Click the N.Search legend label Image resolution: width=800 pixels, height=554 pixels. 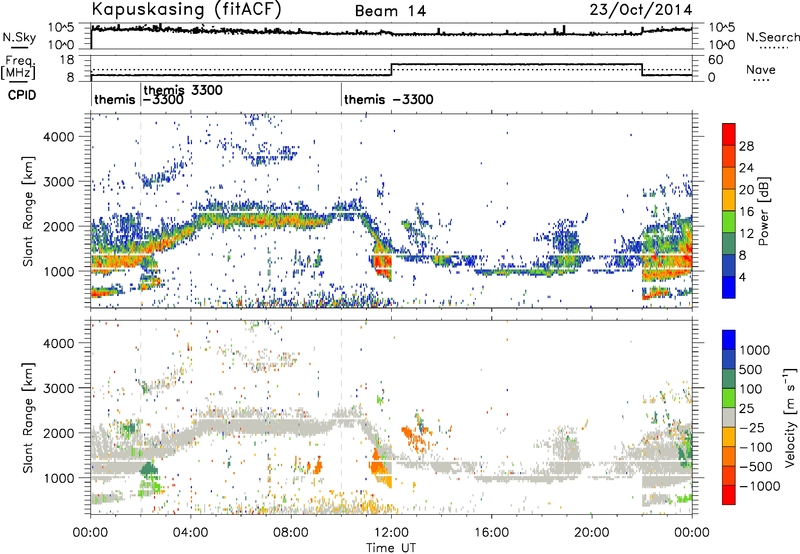coord(772,37)
